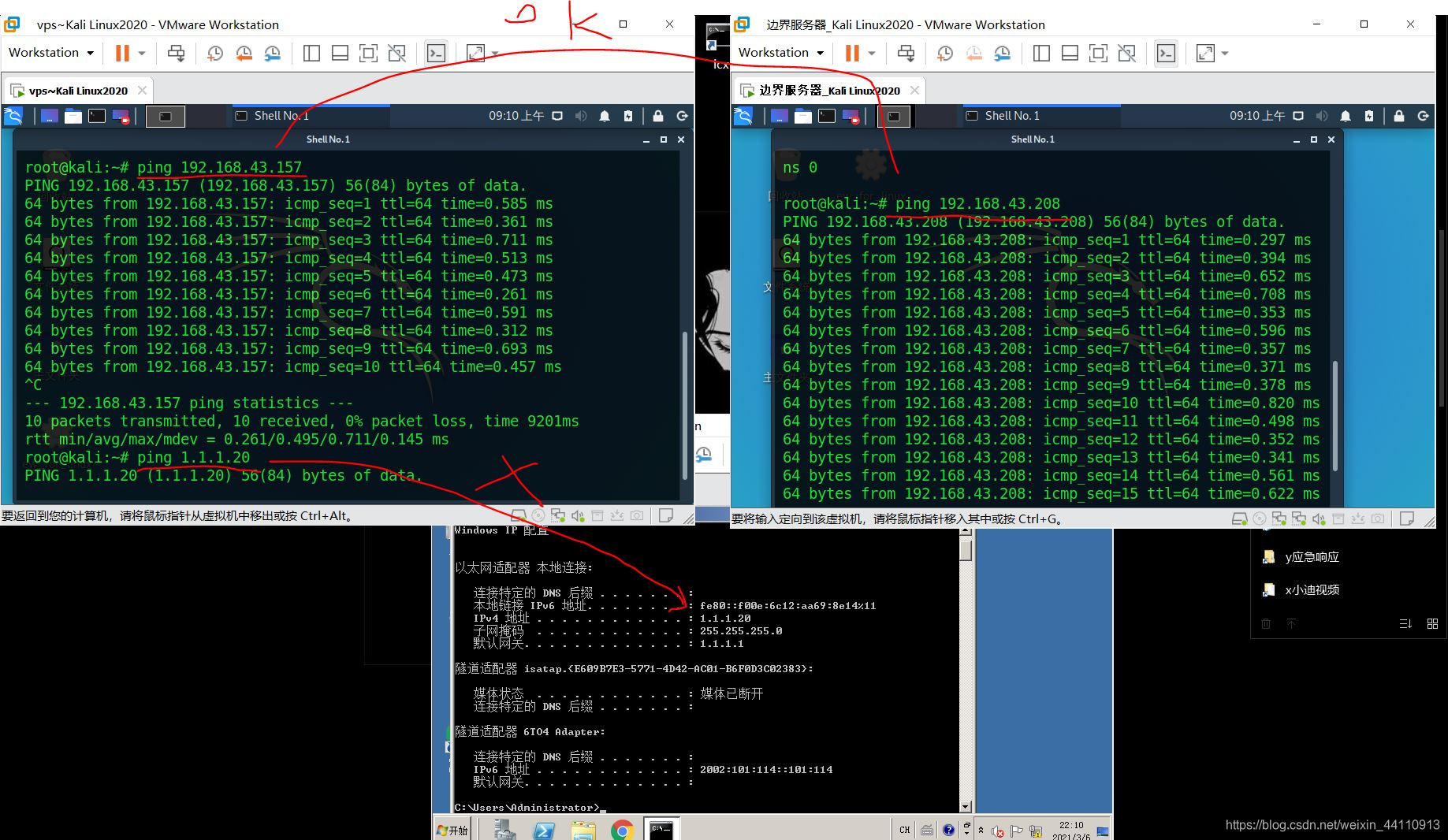This screenshot has width=1448, height=840.
Task: Click stretch guest button in vps window
Action: point(475,53)
